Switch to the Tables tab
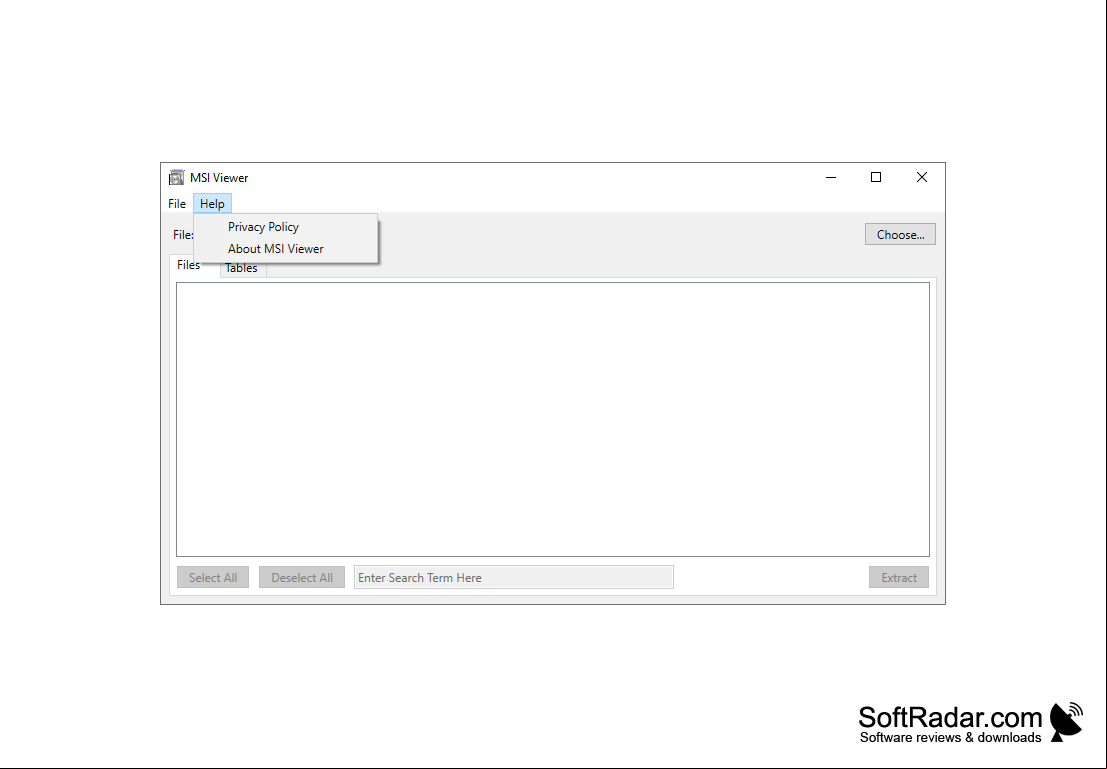 (x=243, y=269)
